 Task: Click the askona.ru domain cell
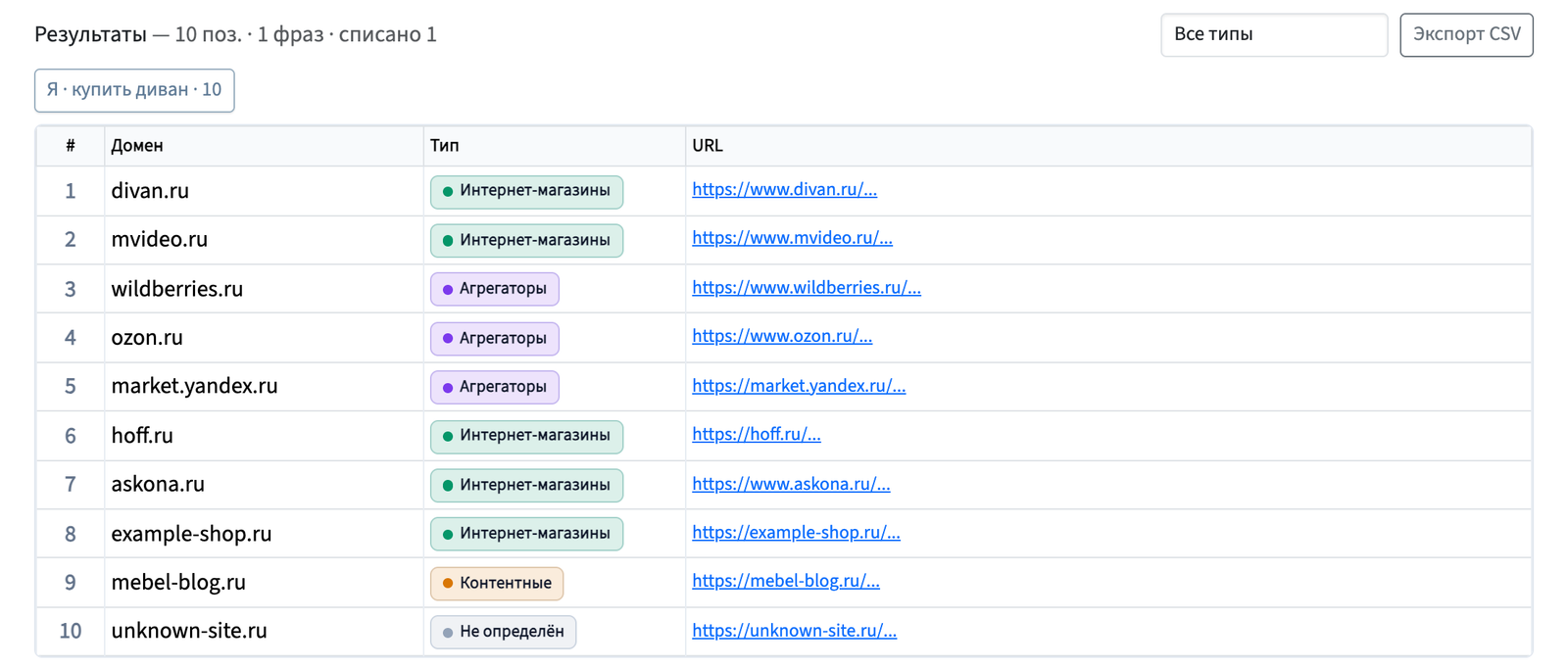click(264, 485)
